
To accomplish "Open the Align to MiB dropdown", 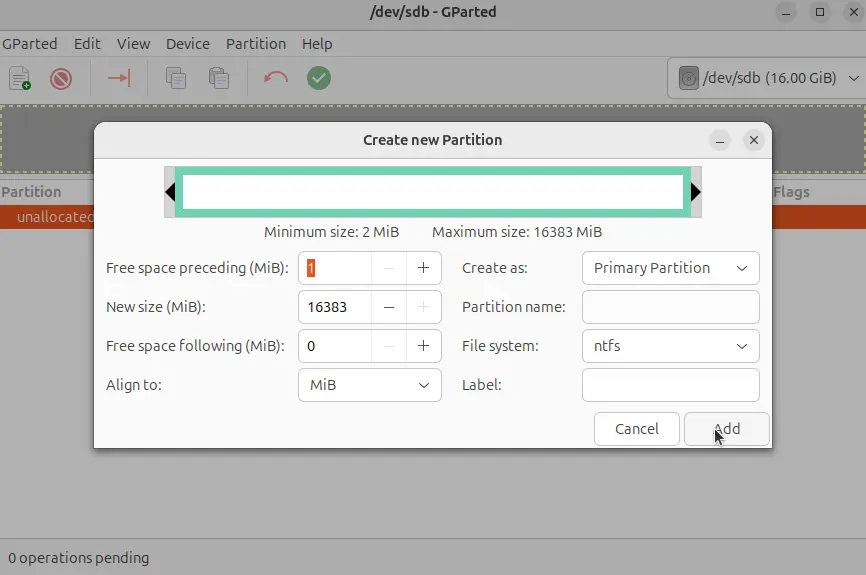I will coord(369,385).
